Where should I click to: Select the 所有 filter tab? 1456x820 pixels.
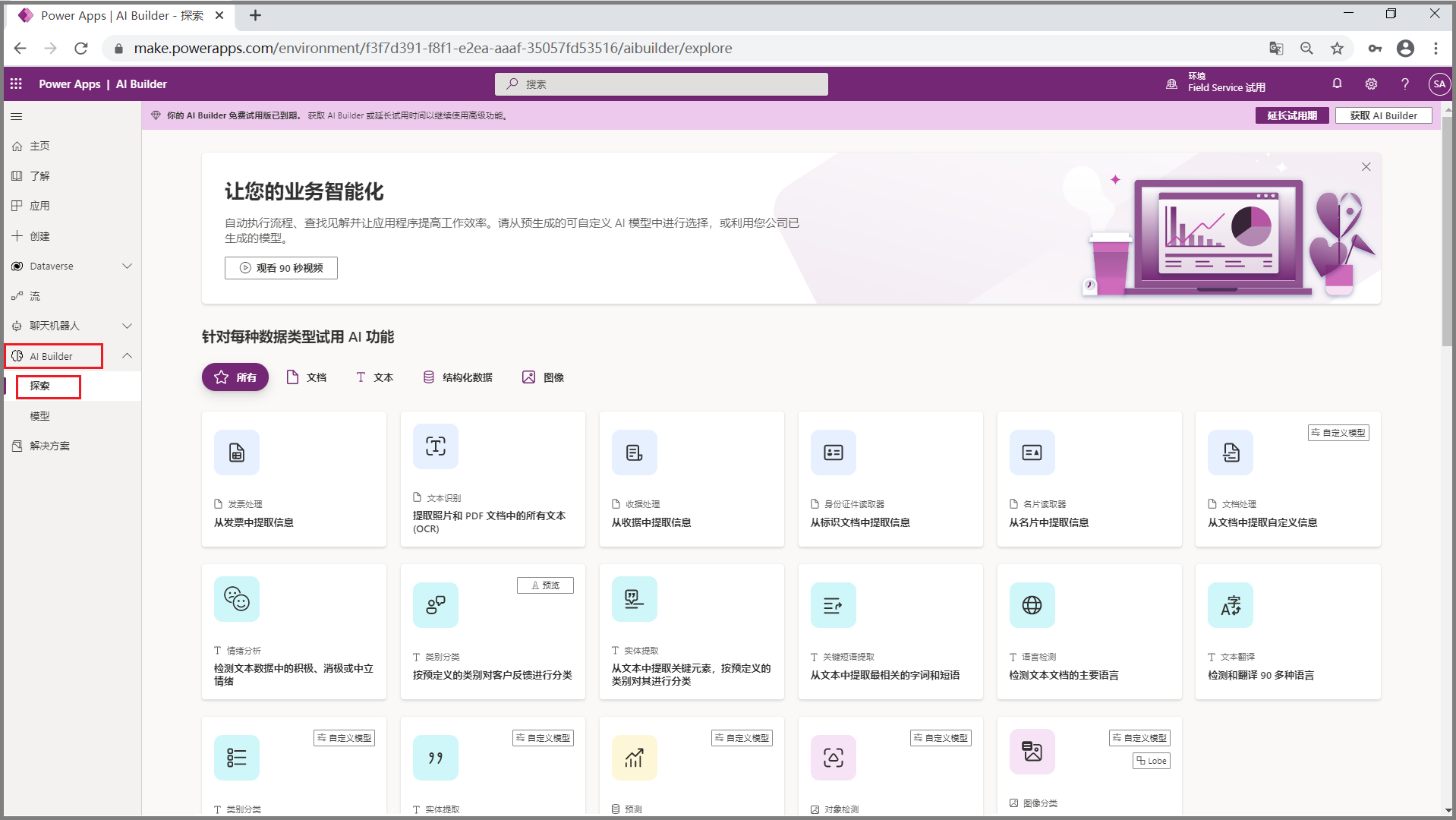point(235,377)
